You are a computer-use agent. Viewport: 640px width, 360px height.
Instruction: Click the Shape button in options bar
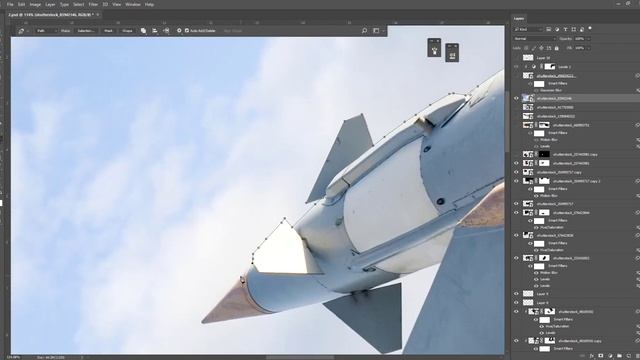127,31
